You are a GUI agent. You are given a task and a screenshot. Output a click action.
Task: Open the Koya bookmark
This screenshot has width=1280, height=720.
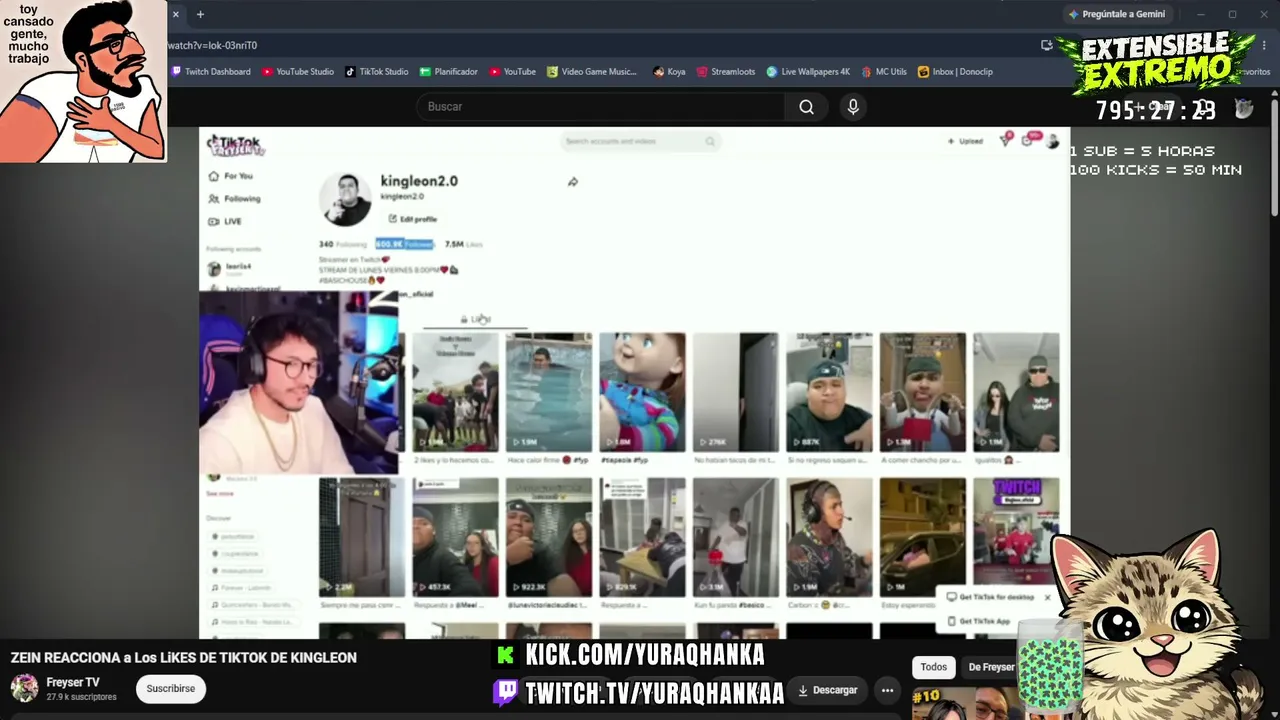pyautogui.click(x=669, y=72)
